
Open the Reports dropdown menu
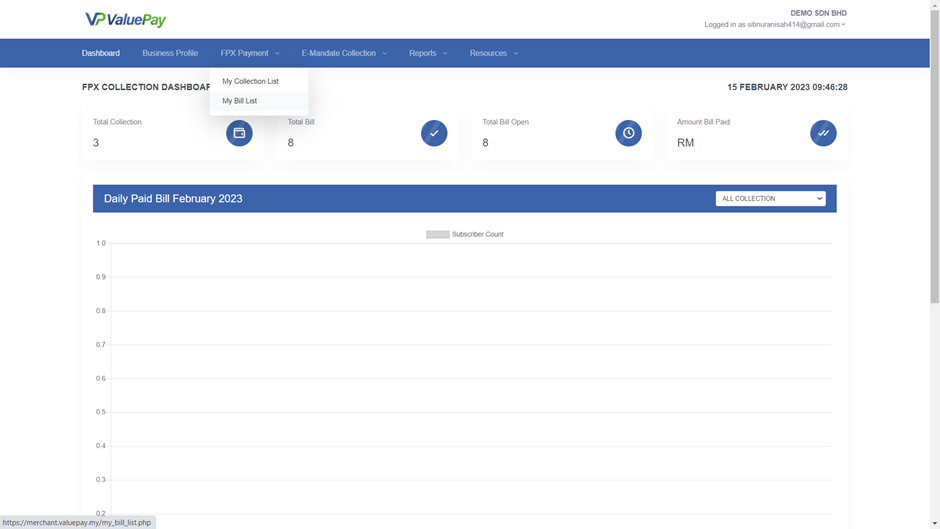click(x=428, y=53)
